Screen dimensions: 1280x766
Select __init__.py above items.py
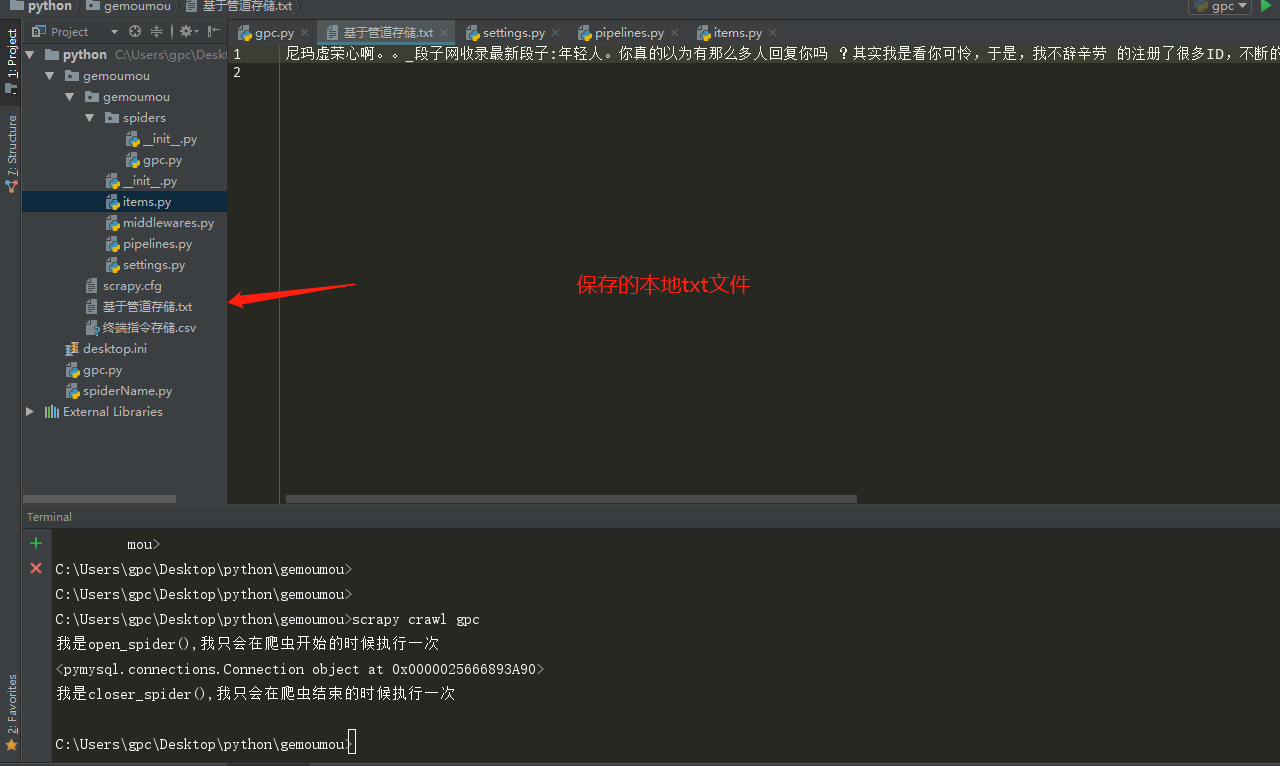click(x=142, y=181)
